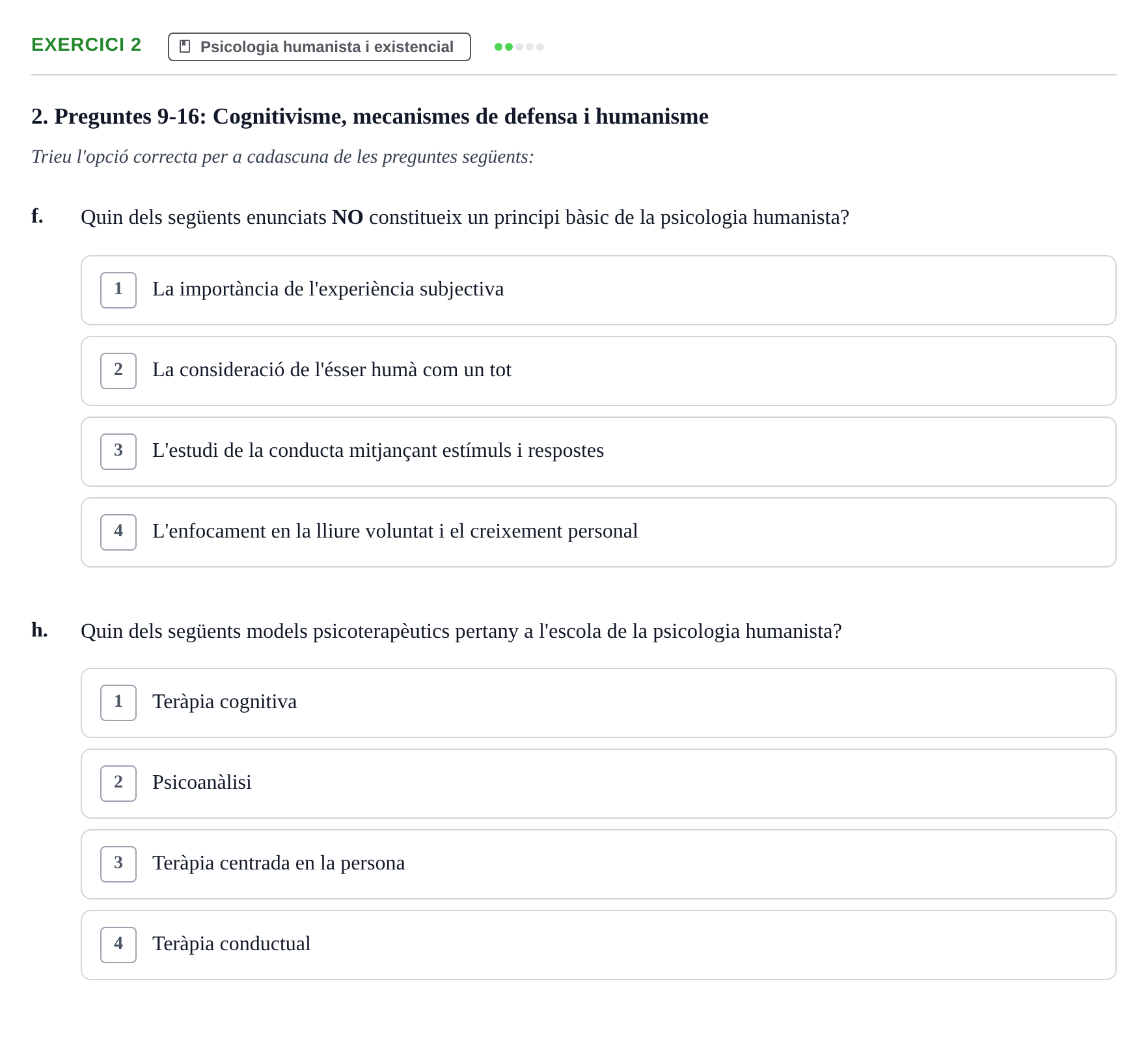Viewport: 1148px width, 1040px height.
Task: Select 'L'estudi de la conducta' answer
Action: click(598, 452)
